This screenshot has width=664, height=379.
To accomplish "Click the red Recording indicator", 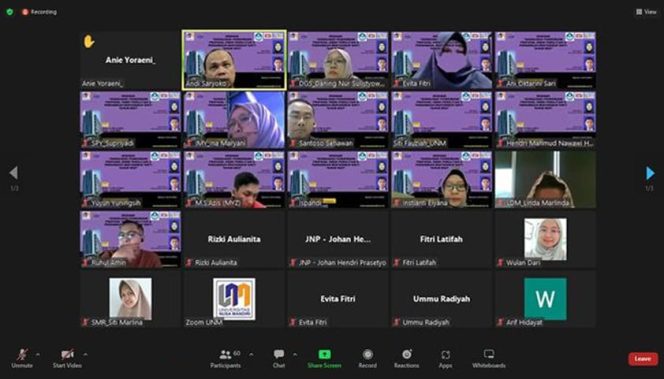I will [x=39, y=12].
